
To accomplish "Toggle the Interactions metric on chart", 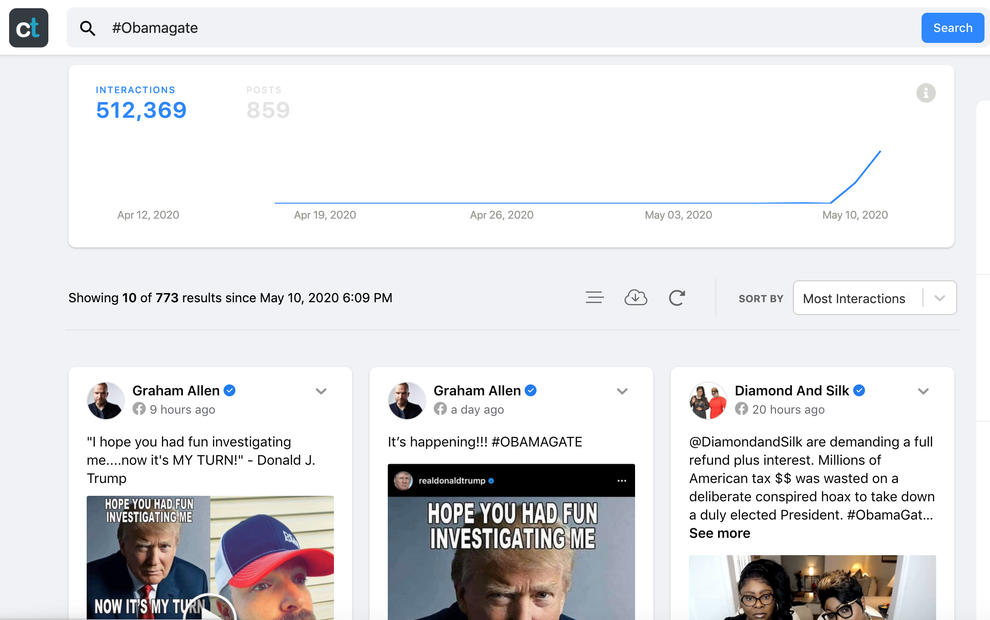I will pyautogui.click(x=141, y=103).
